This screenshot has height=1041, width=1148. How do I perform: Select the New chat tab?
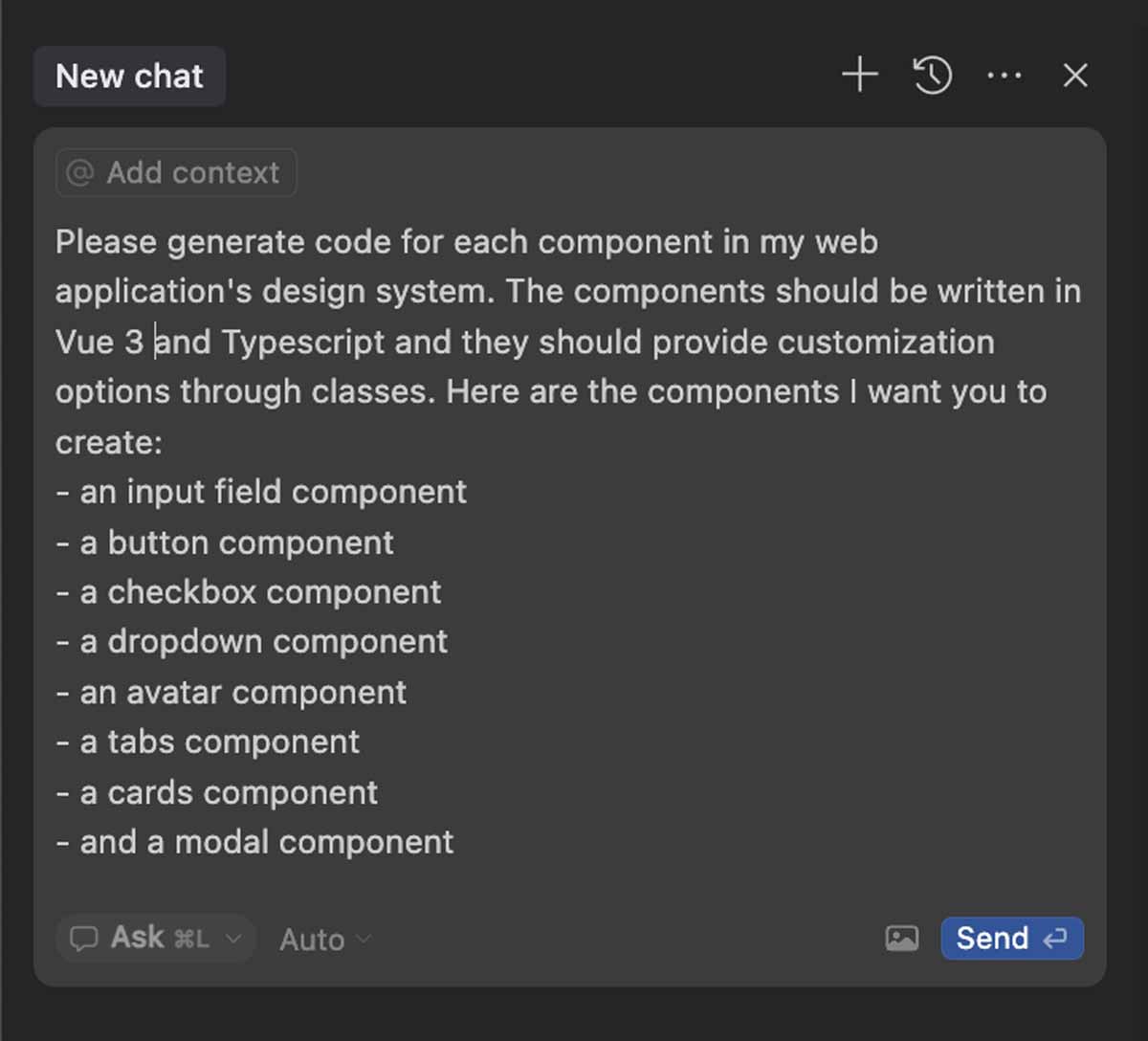[129, 77]
